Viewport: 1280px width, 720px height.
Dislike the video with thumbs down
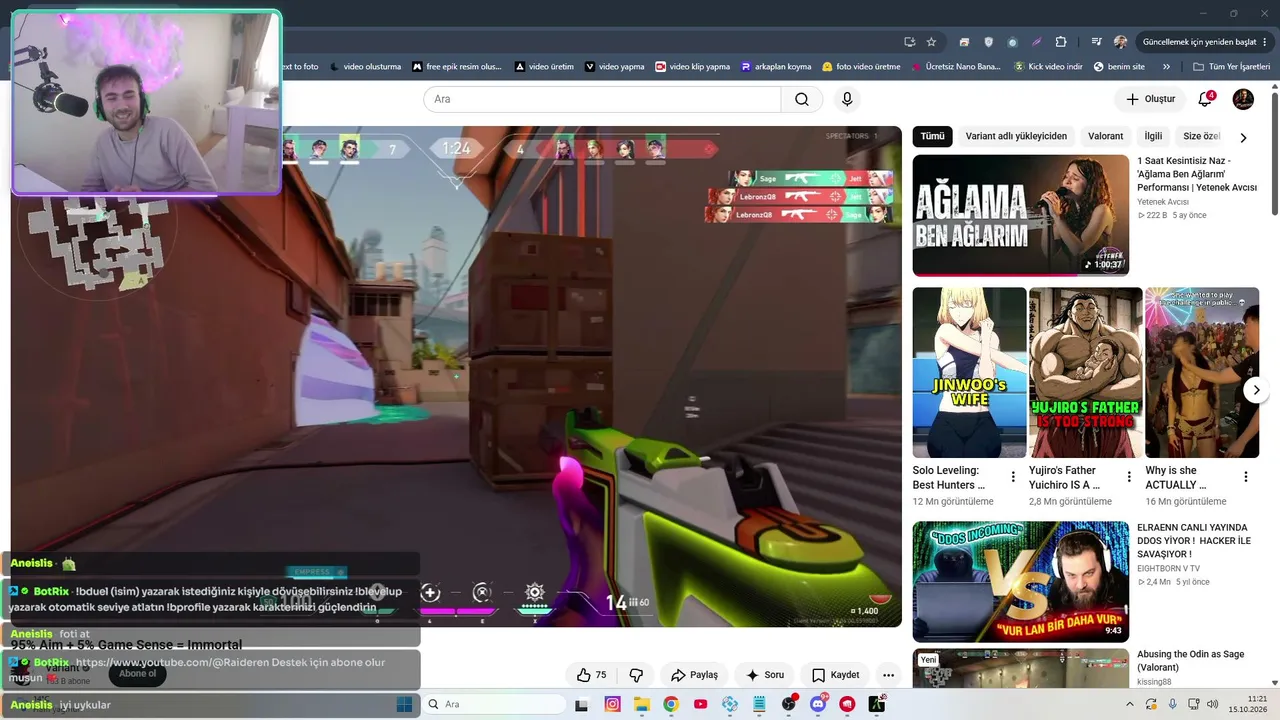click(636, 675)
